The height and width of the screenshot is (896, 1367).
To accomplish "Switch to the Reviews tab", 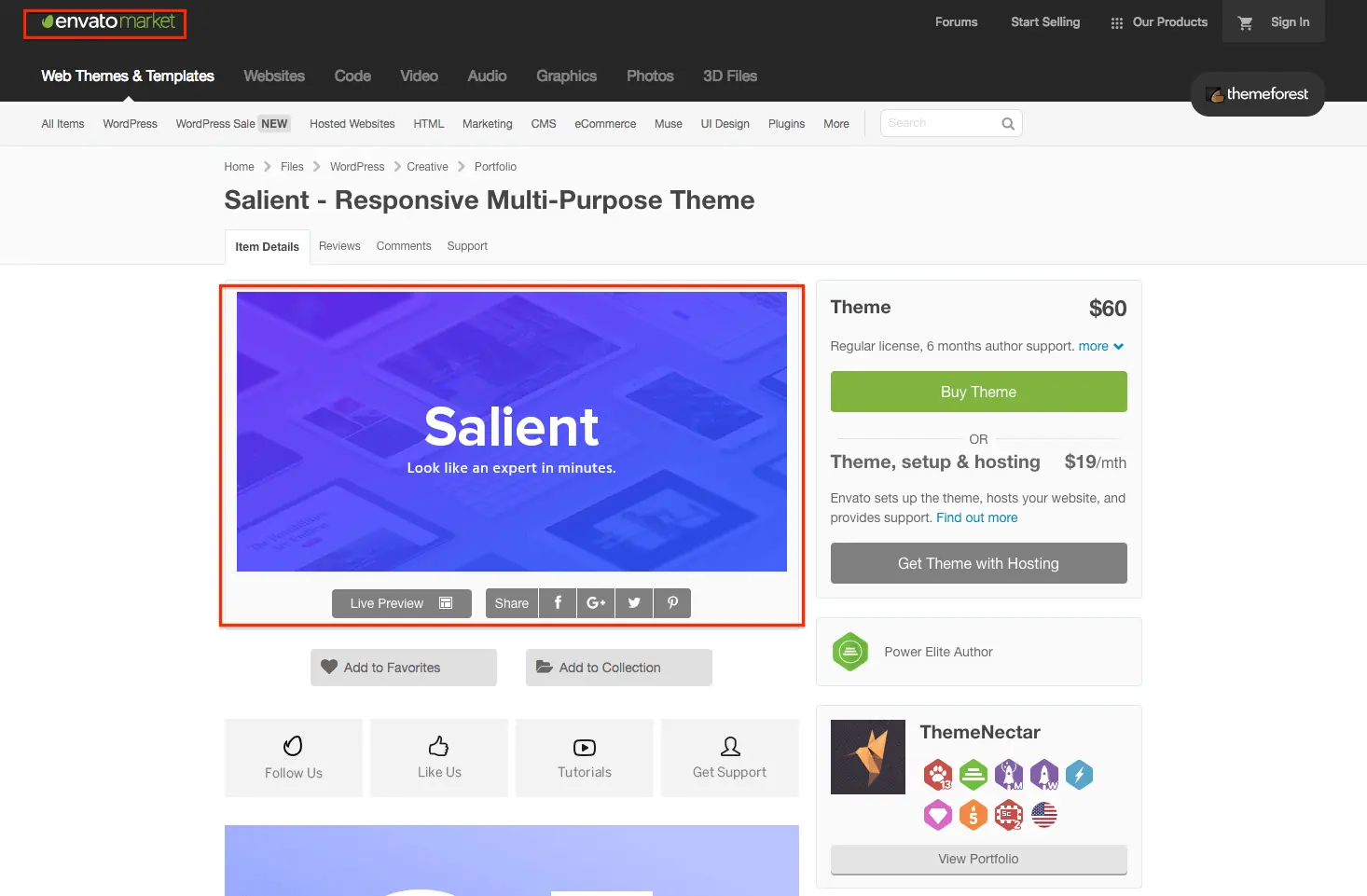I will click(x=339, y=246).
